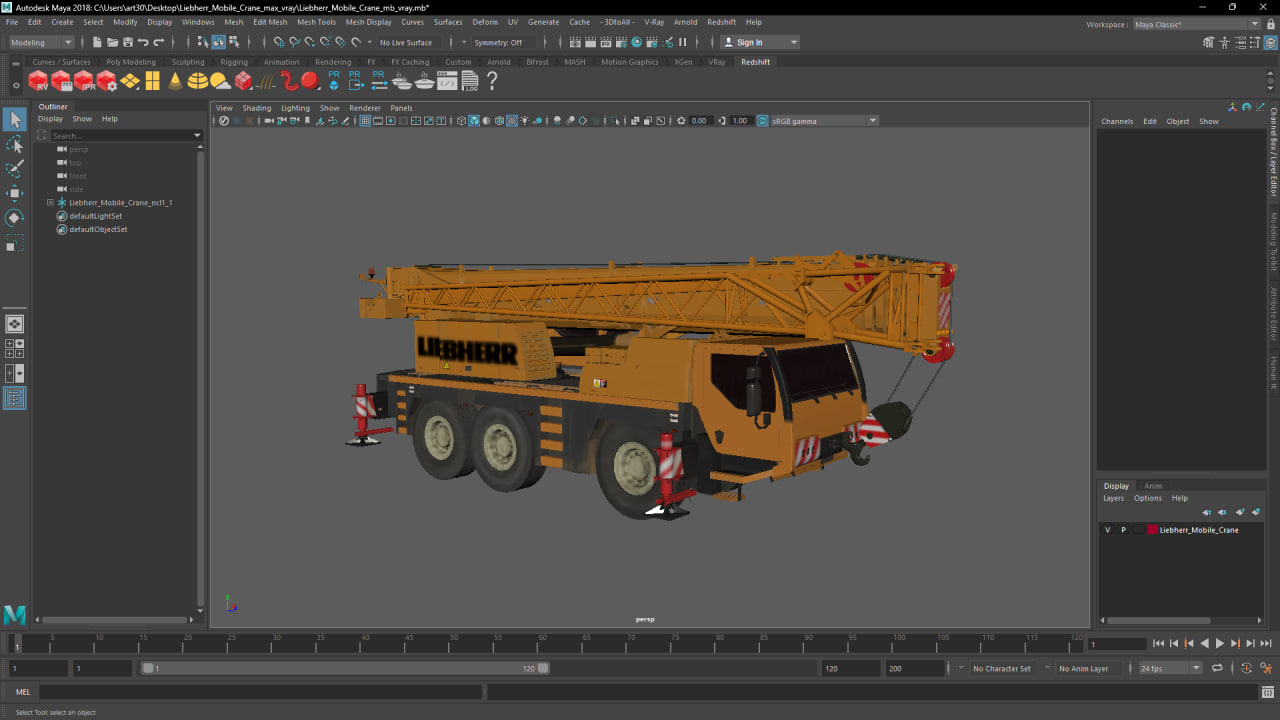Open the sRGB gamma dropdown
The height and width of the screenshot is (720, 1280).
(x=825, y=121)
